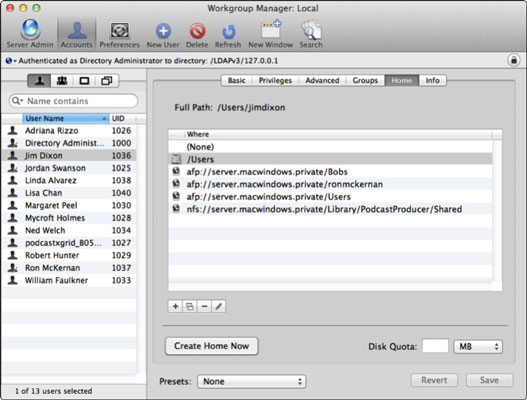Screen dimensions: 527x400
Task: Select user Jim Dixon
Action: 69,156
